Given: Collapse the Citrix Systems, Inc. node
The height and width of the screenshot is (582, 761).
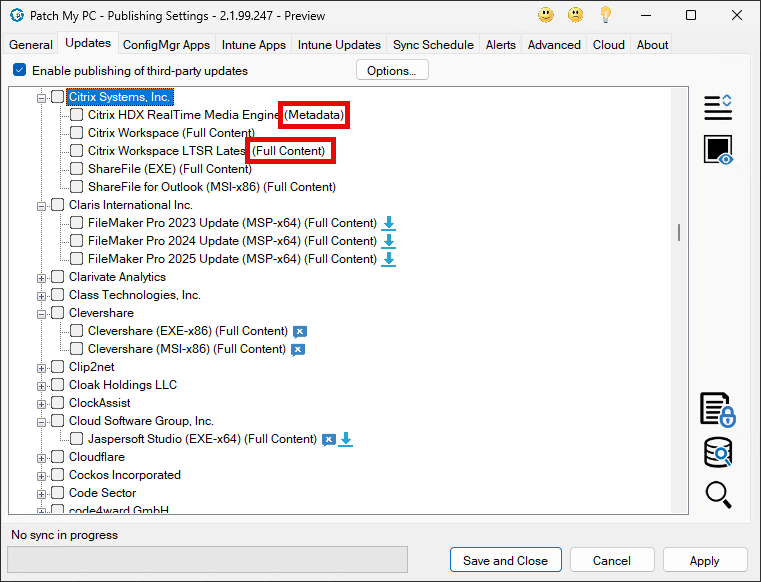Looking at the screenshot, I should point(41,98).
